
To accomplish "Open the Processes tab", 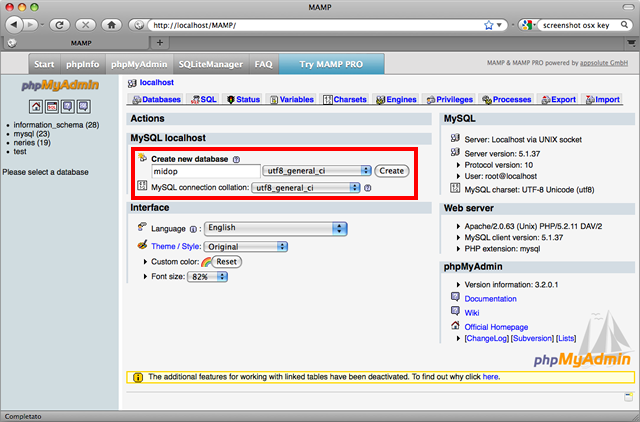I will [x=507, y=100].
